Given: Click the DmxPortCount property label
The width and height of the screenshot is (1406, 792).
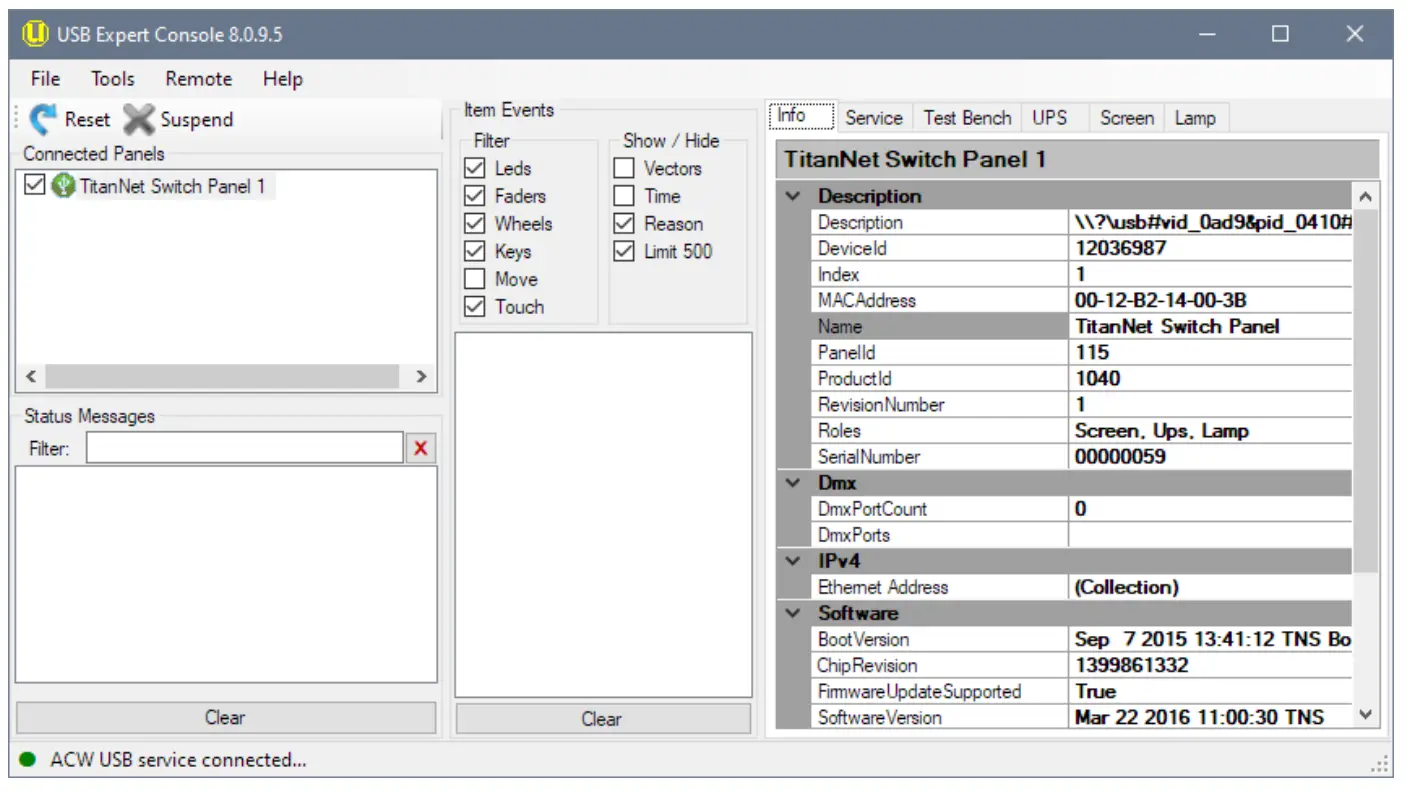Looking at the screenshot, I should click(872, 509).
